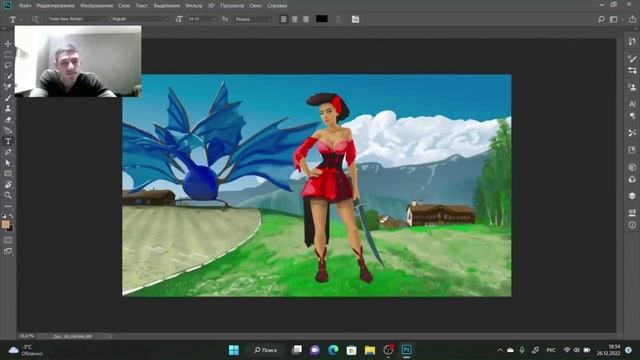Click the РУС language indicator
The height and width of the screenshot is (360, 640).
(551, 350)
